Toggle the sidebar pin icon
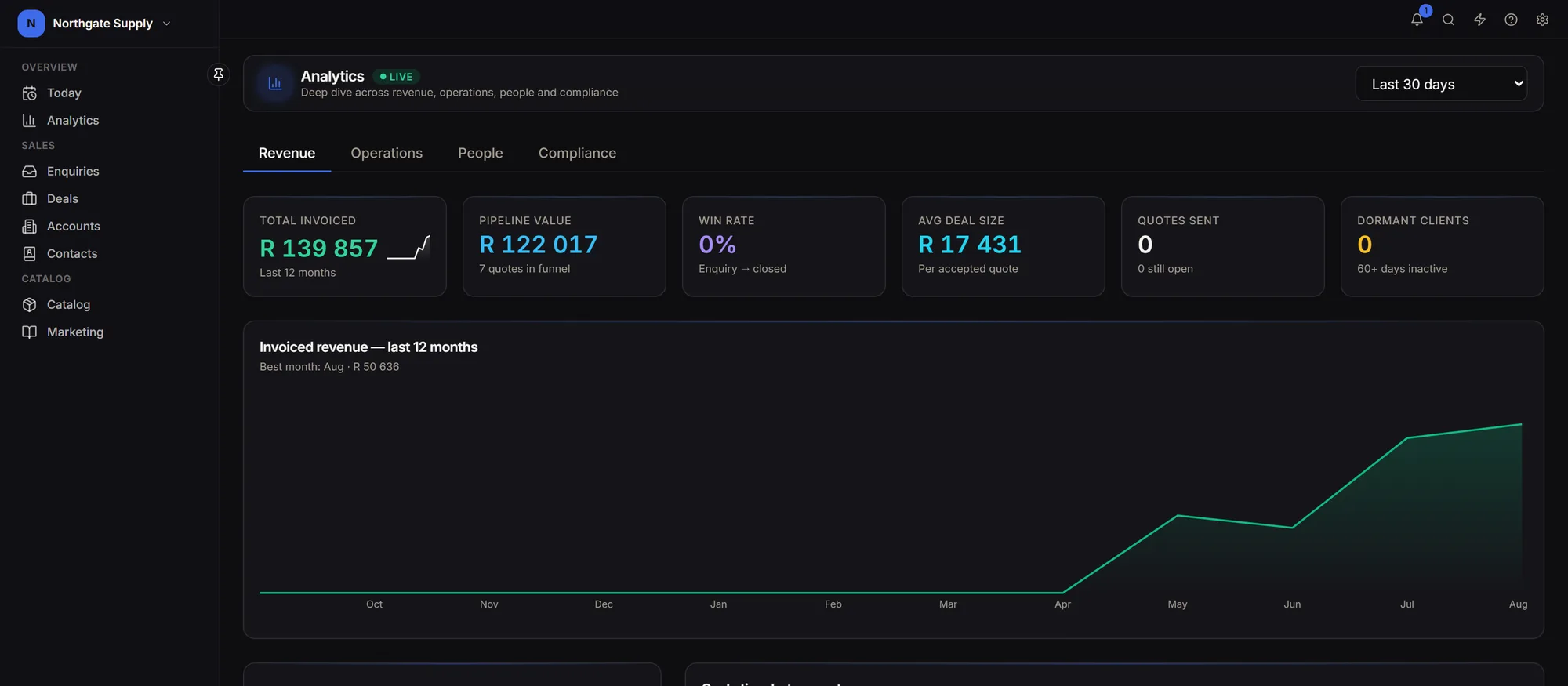Screen dimensions: 1568x686 [x=219, y=74]
